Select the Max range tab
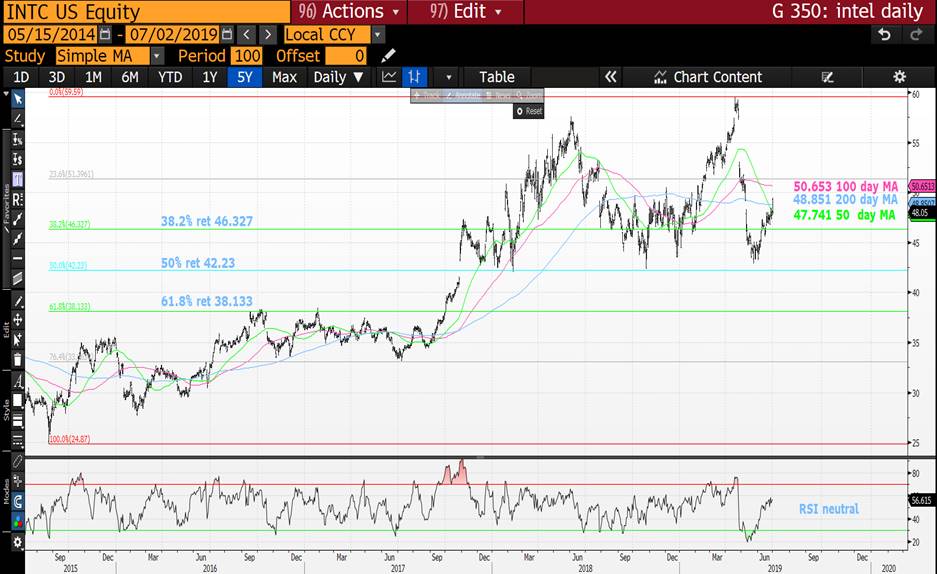The height and width of the screenshot is (574, 937). point(284,77)
